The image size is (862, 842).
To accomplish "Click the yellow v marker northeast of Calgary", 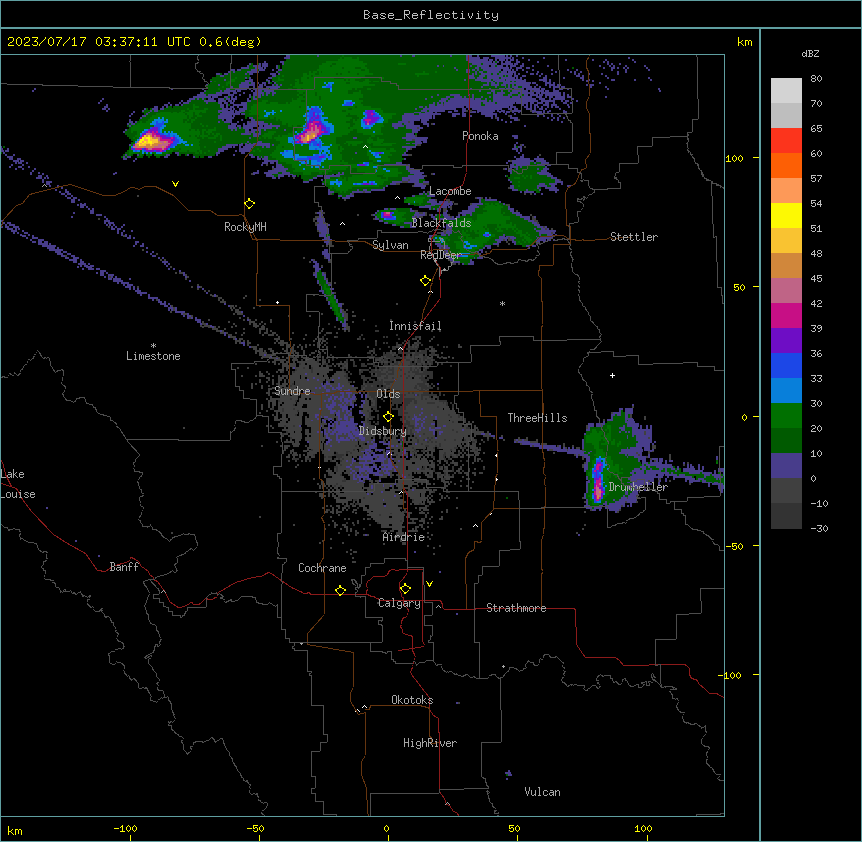I will tap(429, 584).
